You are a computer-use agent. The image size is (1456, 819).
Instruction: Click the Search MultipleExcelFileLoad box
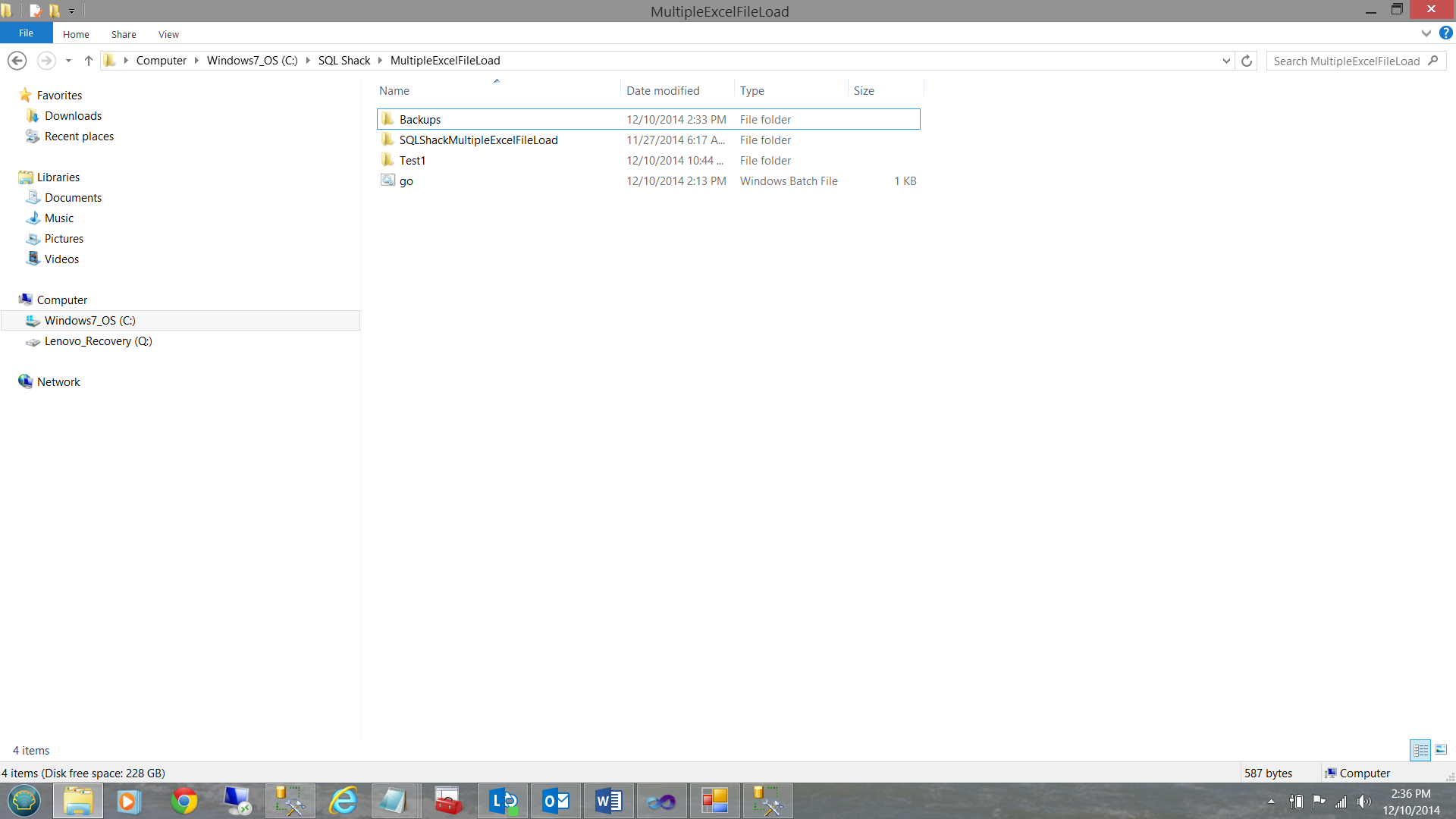1346,61
